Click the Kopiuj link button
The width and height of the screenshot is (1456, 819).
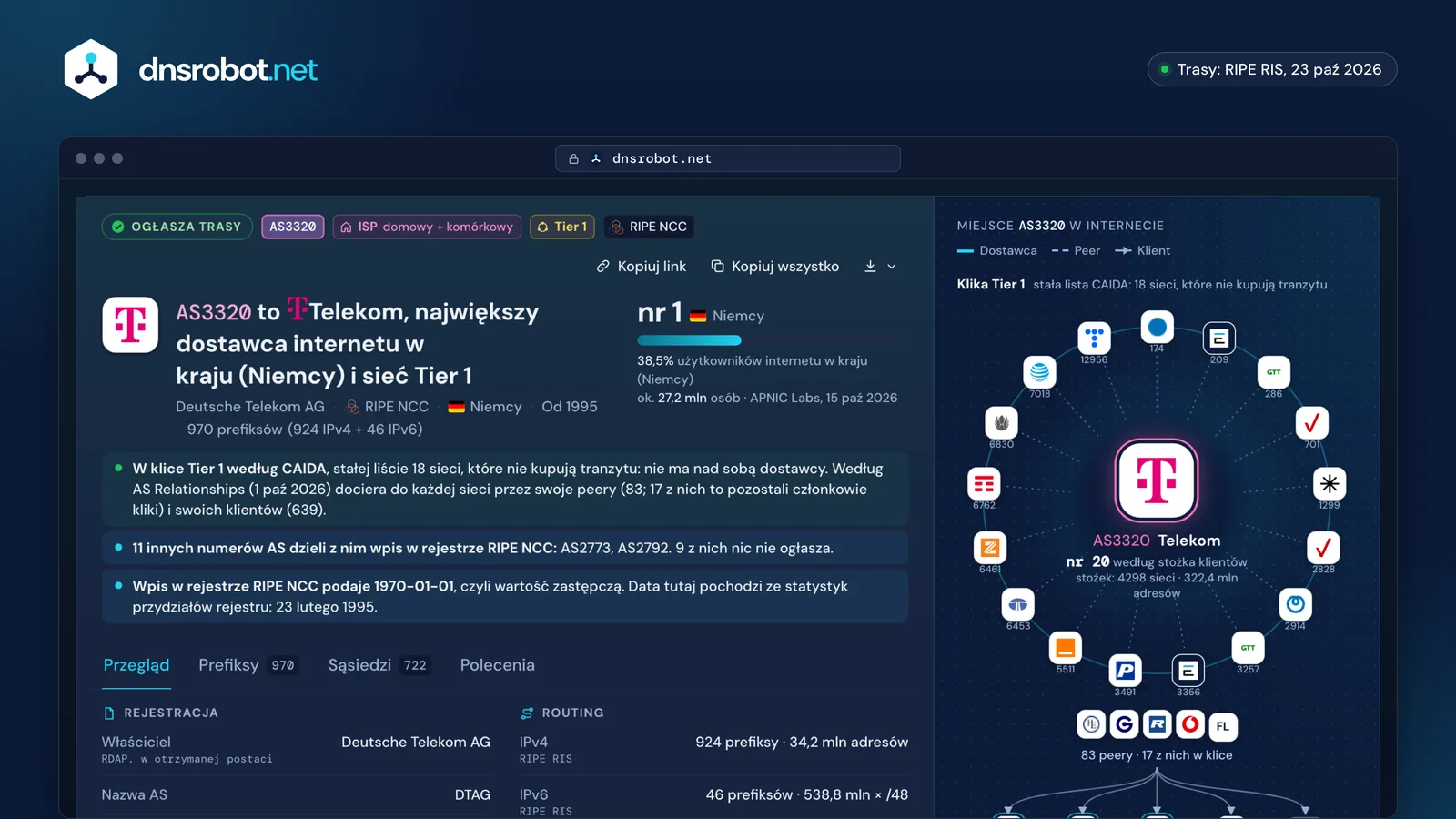pyautogui.click(x=642, y=267)
